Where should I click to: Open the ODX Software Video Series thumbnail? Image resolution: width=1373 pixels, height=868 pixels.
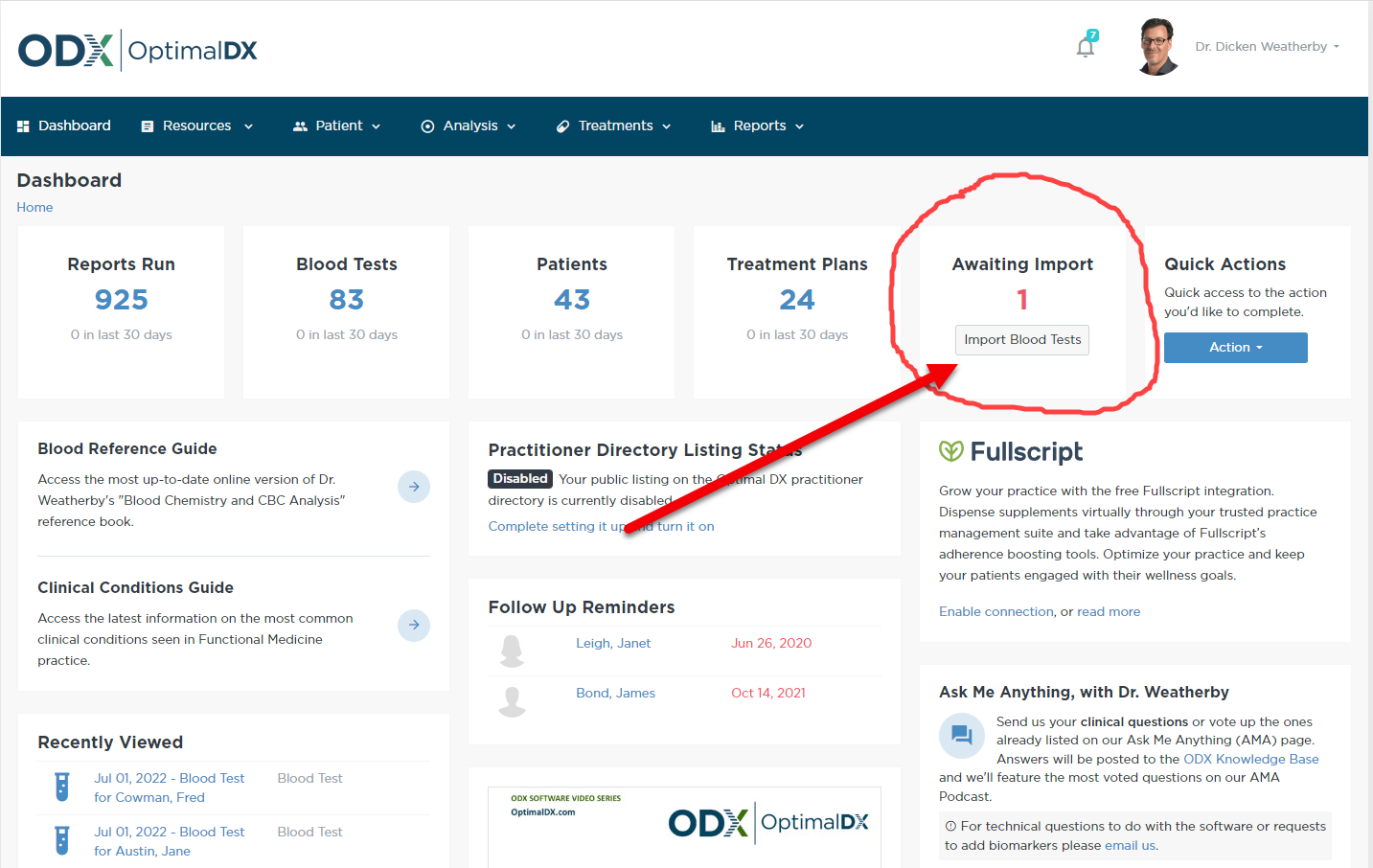(684, 828)
